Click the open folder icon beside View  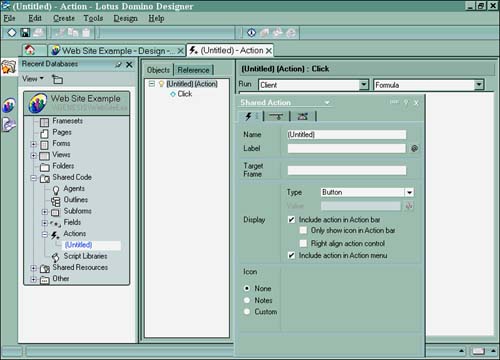click(57, 79)
